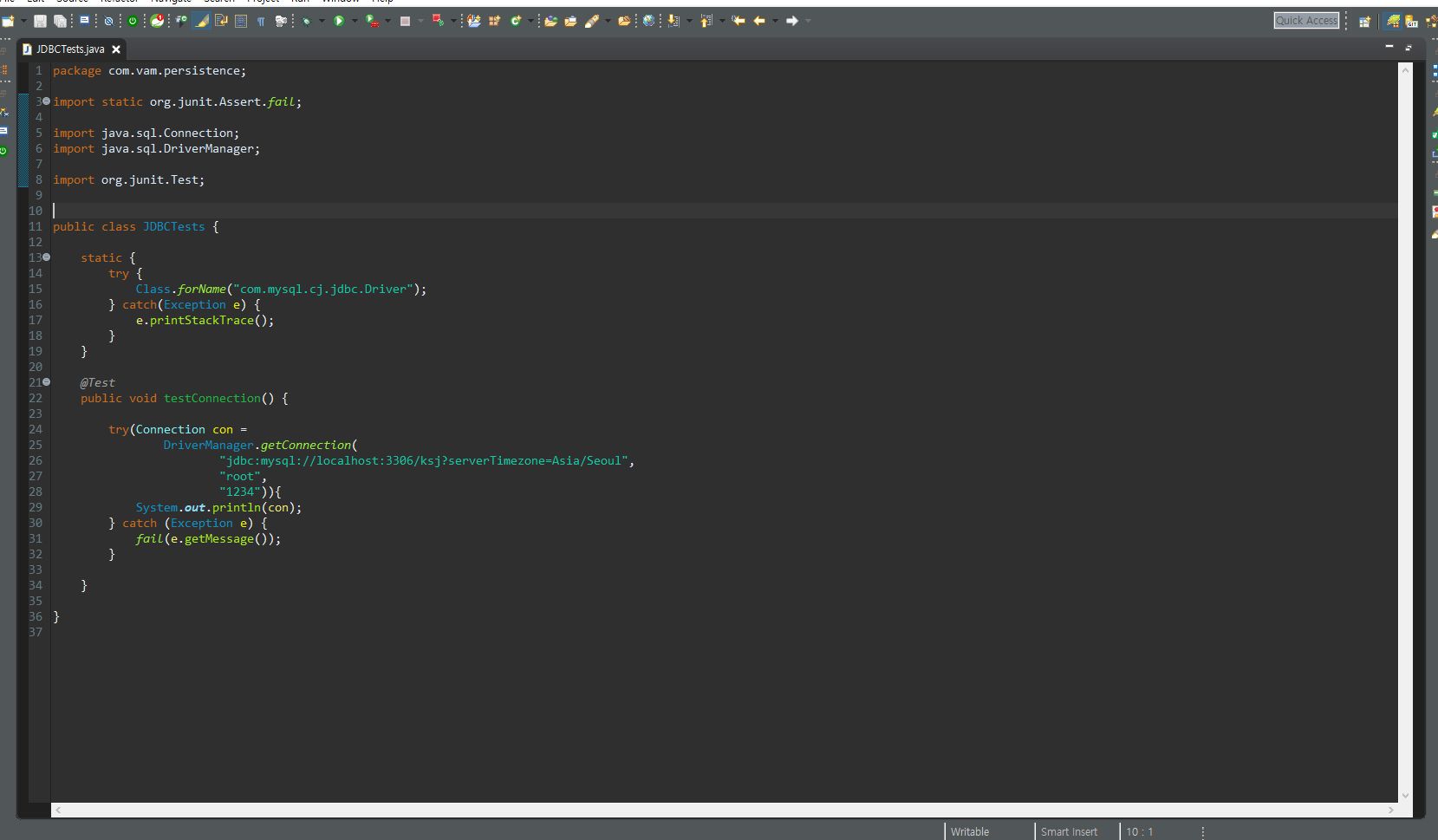1438x840 pixels.
Task: Click the External Tools run icon
Action: [x=438, y=21]
